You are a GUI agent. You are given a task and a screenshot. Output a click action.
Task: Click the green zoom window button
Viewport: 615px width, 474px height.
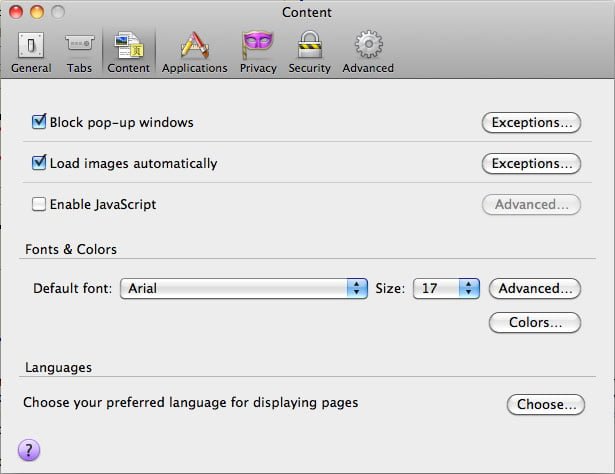pyautogui.click(x=59, y=12)
